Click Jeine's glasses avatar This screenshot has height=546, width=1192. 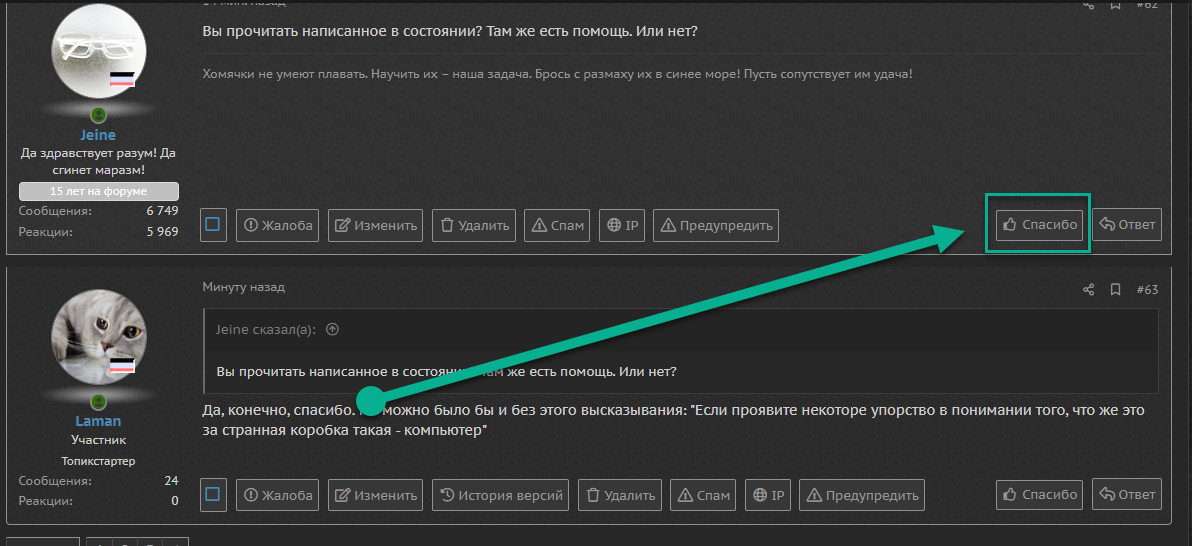click(x=98, y=50)
